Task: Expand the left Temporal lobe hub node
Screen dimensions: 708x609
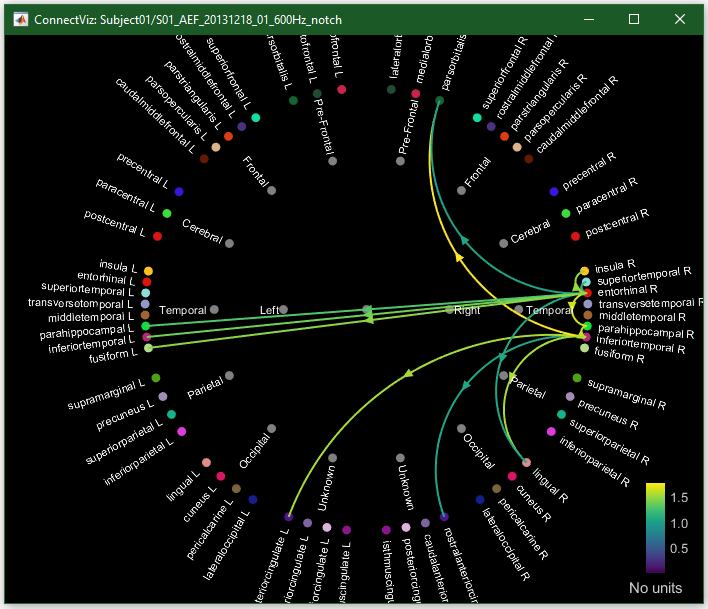Action: (x=214, y=310)
